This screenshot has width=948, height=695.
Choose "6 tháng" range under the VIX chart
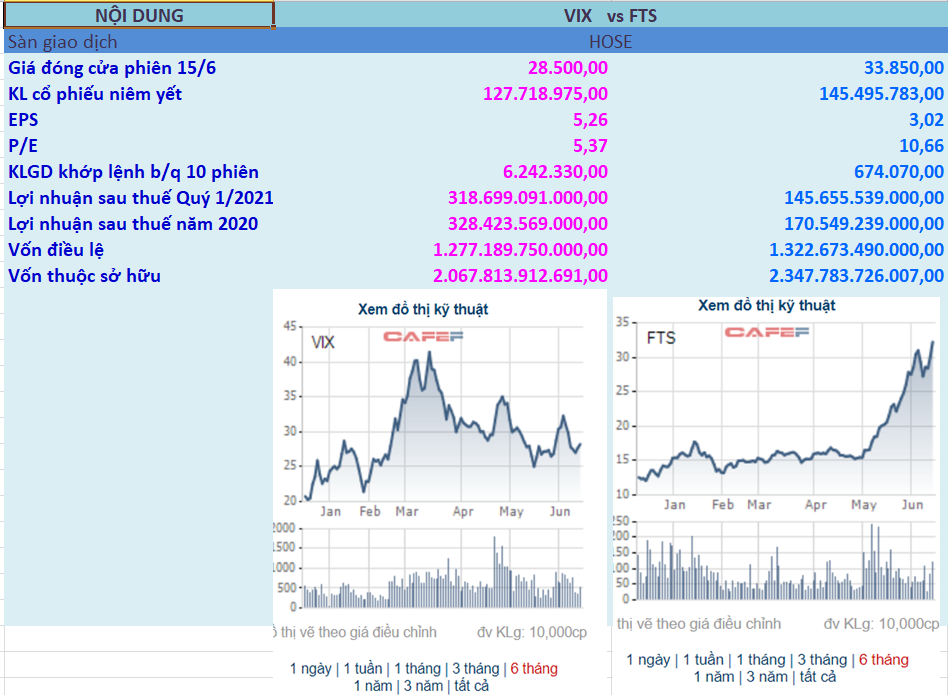point(533,668)
